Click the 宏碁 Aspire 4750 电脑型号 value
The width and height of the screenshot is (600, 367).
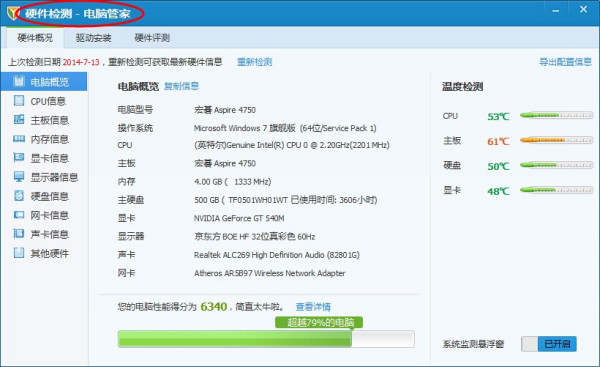[x=225, y=110]
